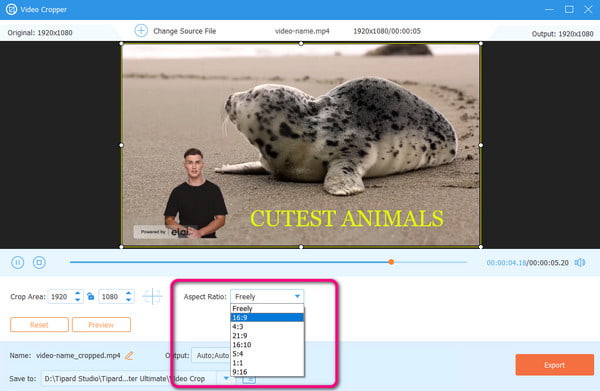600x391 pixels.
Task: Expand the Save to path dropdown arrow
Action: coord(226,378)
